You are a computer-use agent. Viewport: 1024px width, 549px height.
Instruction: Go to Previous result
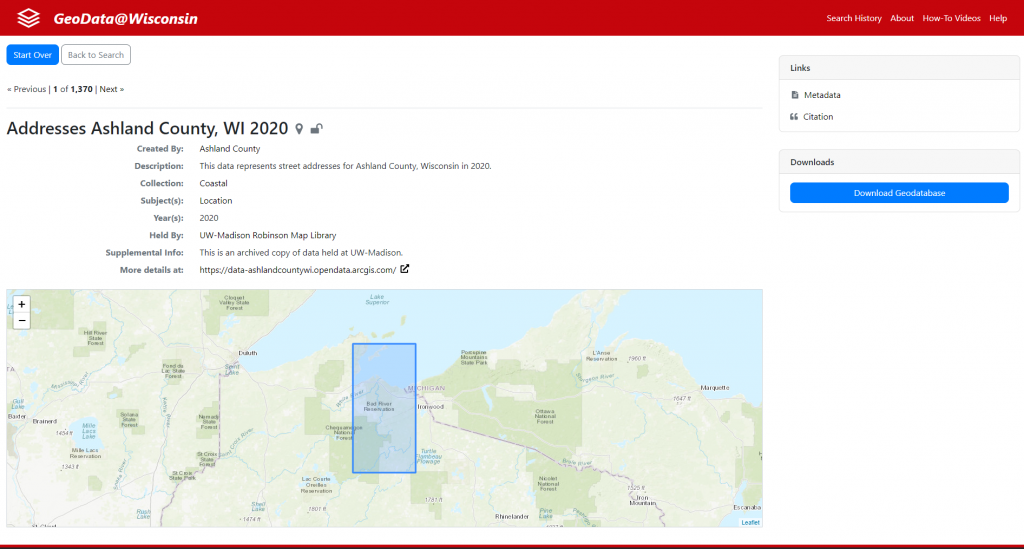tap(26, 89)
